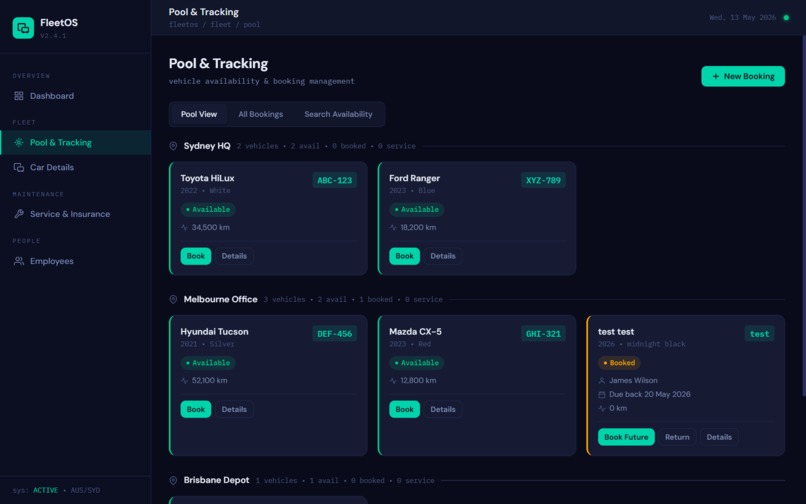The width and height of the screenshot is (806, 504).
Task: Click Due back 20 May 2026 text
Action: 650,394
